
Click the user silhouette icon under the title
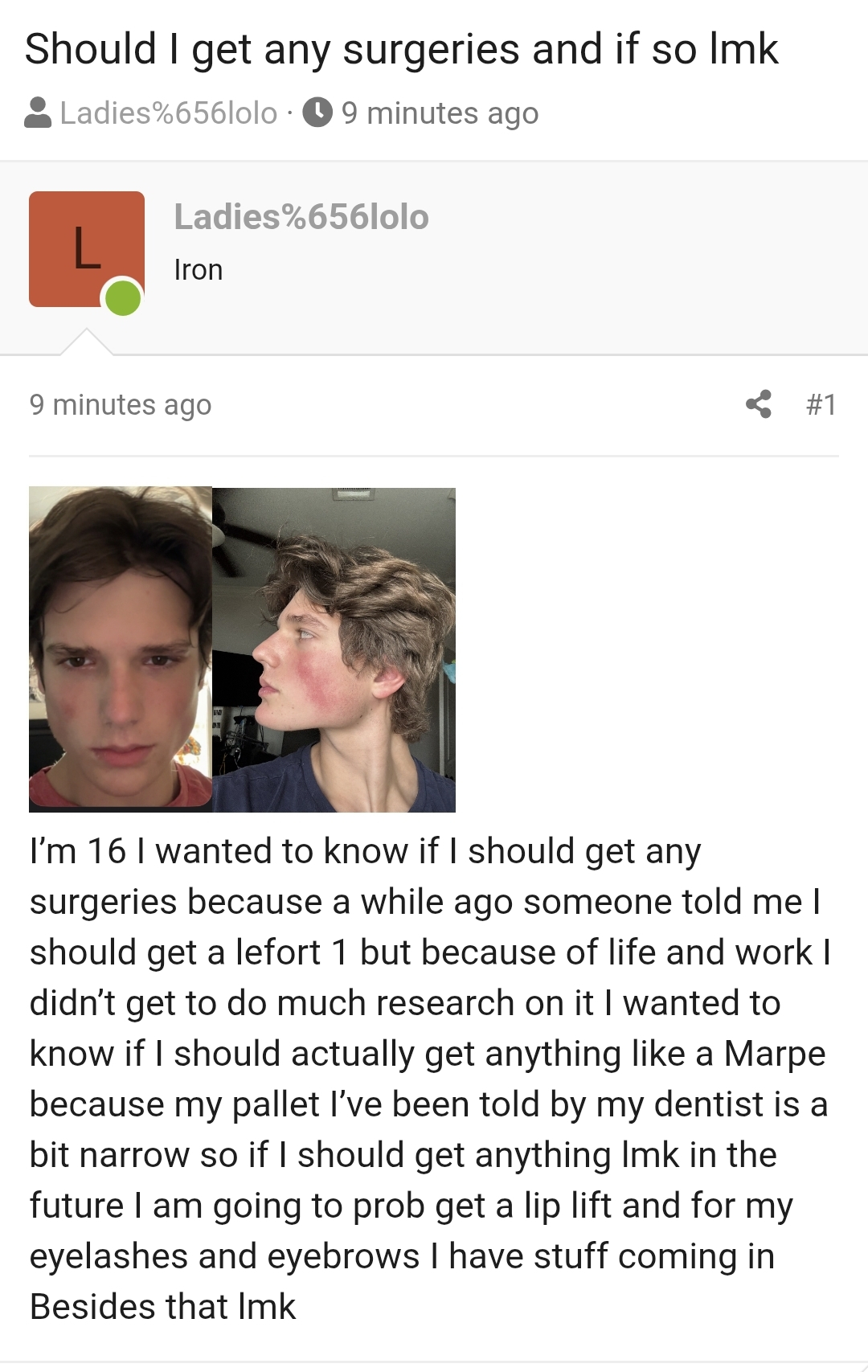[x=38, y=113]
